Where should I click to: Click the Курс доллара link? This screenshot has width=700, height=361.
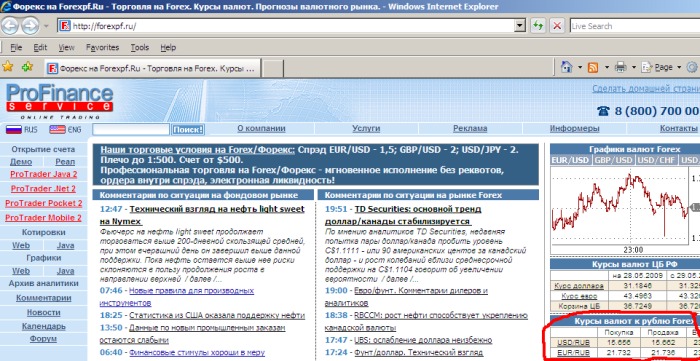click(x=579, y=286)
